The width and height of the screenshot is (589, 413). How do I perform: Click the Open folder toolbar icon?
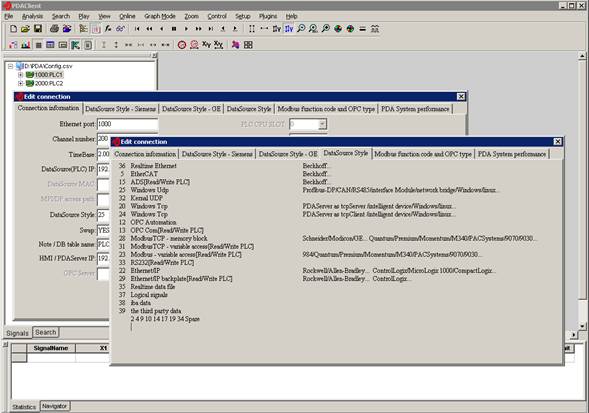pos(25,29)
